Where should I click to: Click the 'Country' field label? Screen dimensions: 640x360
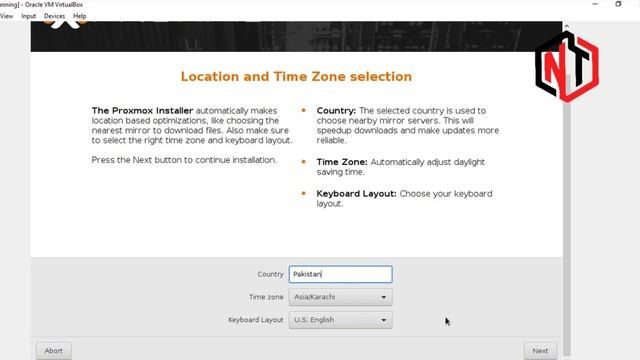point(270,274)
